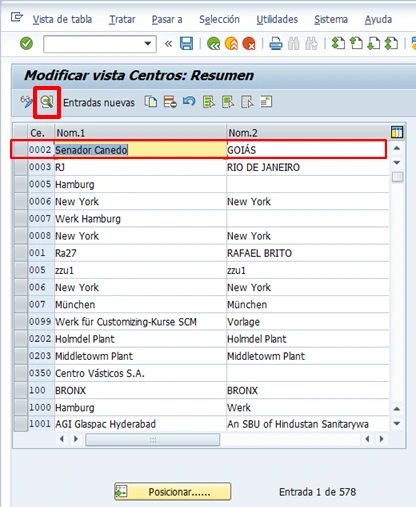Click the Delete entry icon
Screen dimensions: 416x507
170,102
